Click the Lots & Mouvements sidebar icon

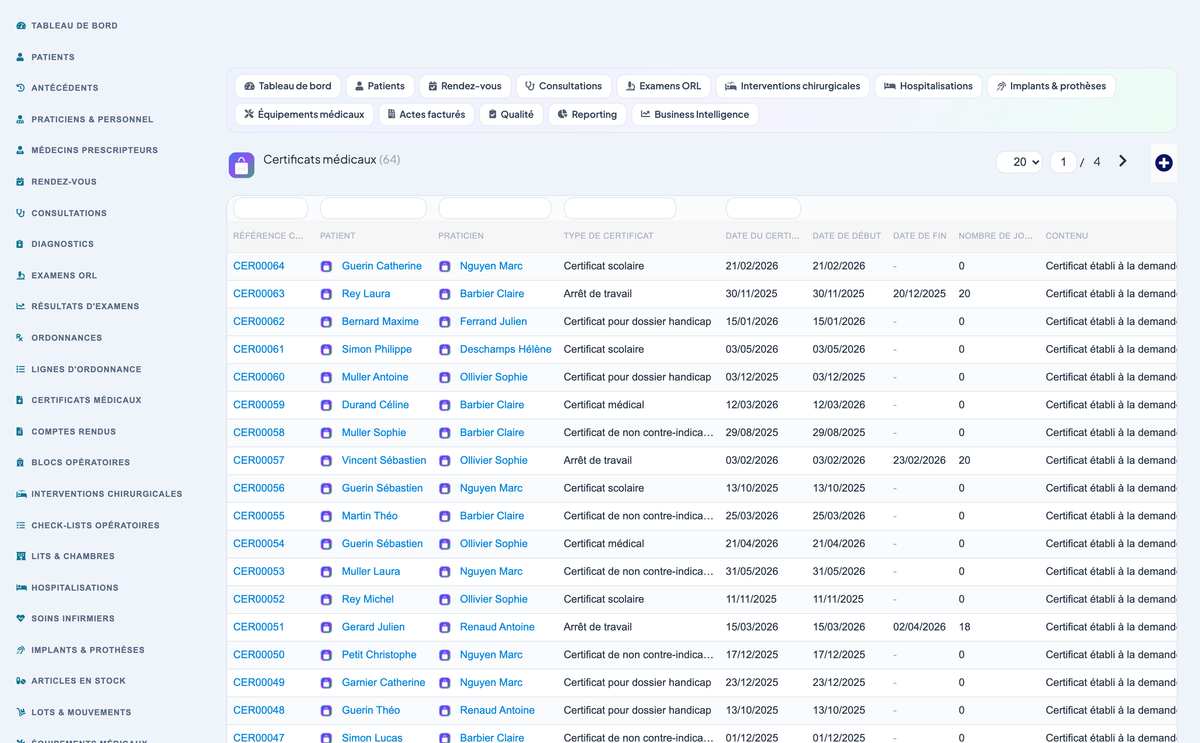(x=21, y=713)
